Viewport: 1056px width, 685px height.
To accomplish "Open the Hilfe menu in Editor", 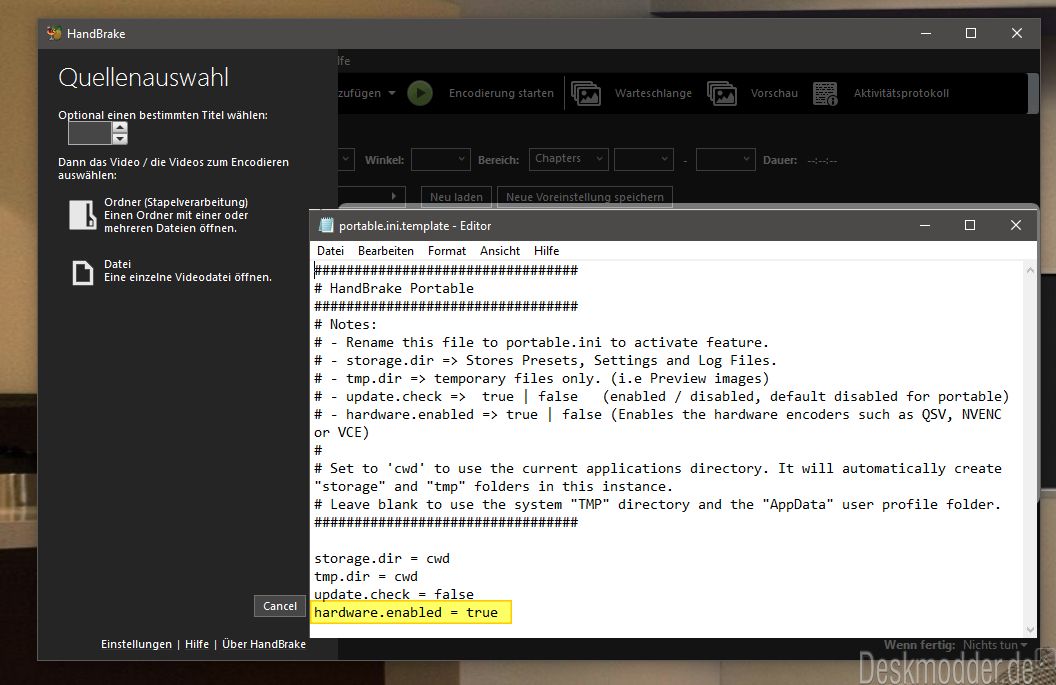I will pyautogui.click(x=546, y=251).
